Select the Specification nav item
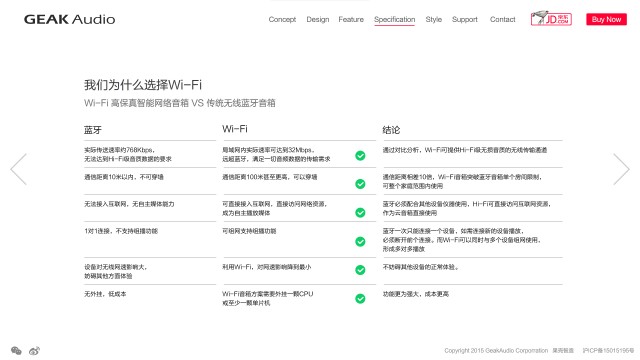The width and height of the screenshot is (640, 360). [x=395, y=20]
